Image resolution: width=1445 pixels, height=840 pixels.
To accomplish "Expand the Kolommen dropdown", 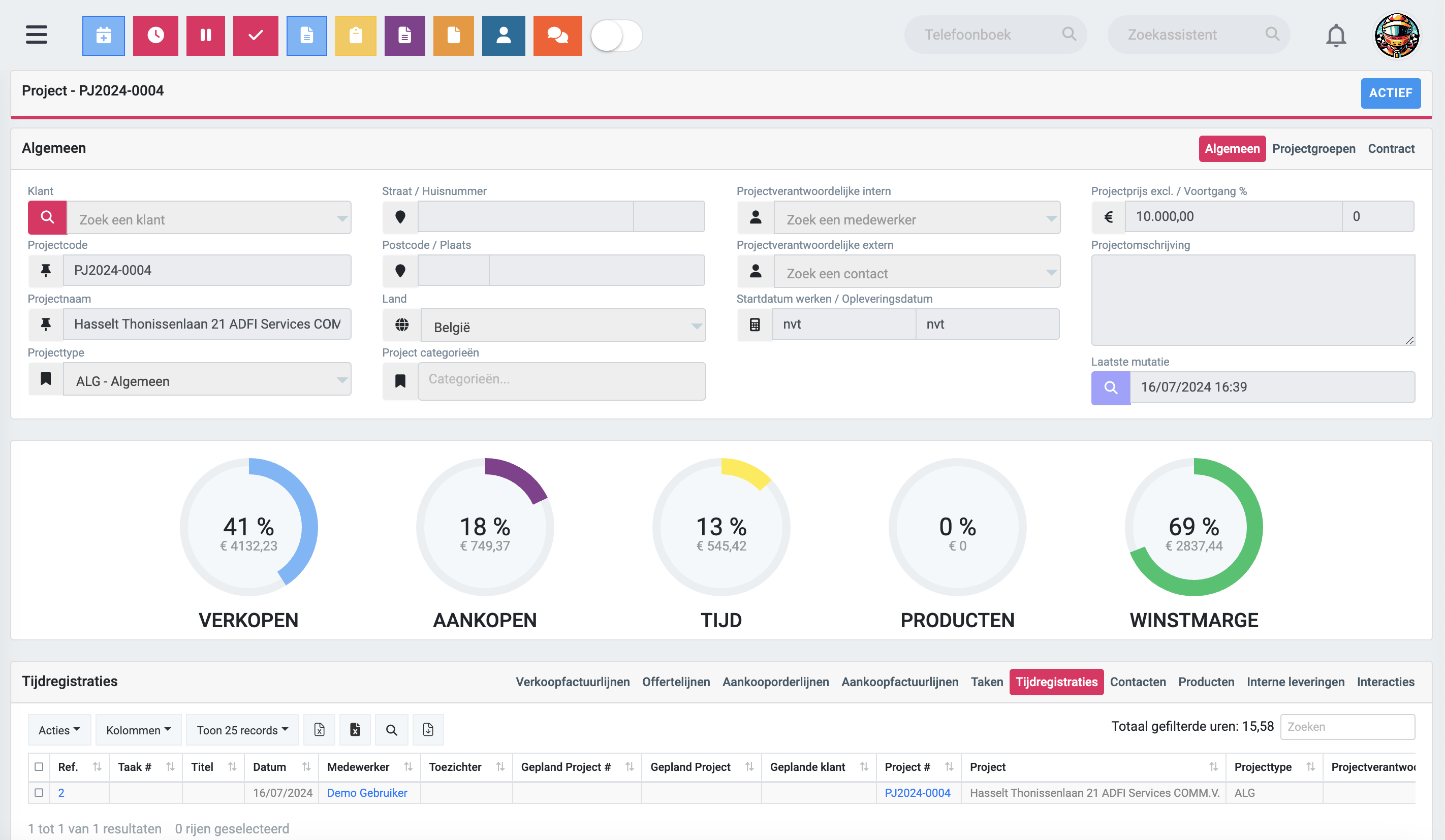I will (138, 729).
